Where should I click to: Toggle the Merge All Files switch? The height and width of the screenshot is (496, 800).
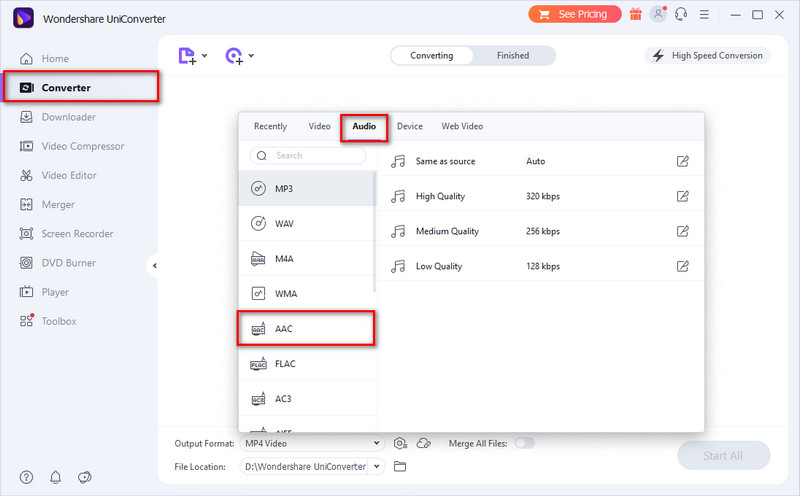pos(524,443)
